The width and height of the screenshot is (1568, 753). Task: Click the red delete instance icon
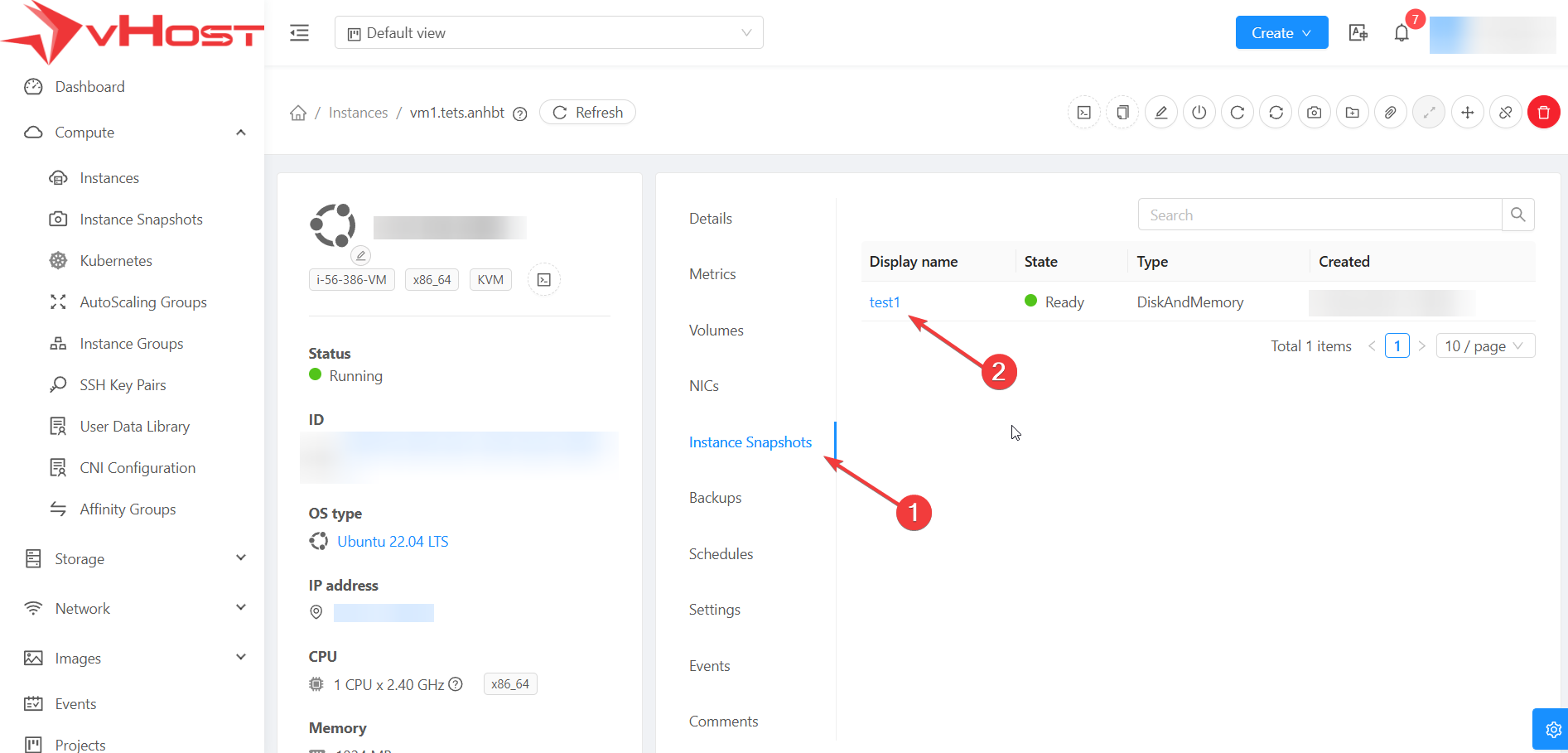[x=1543, y=113]
